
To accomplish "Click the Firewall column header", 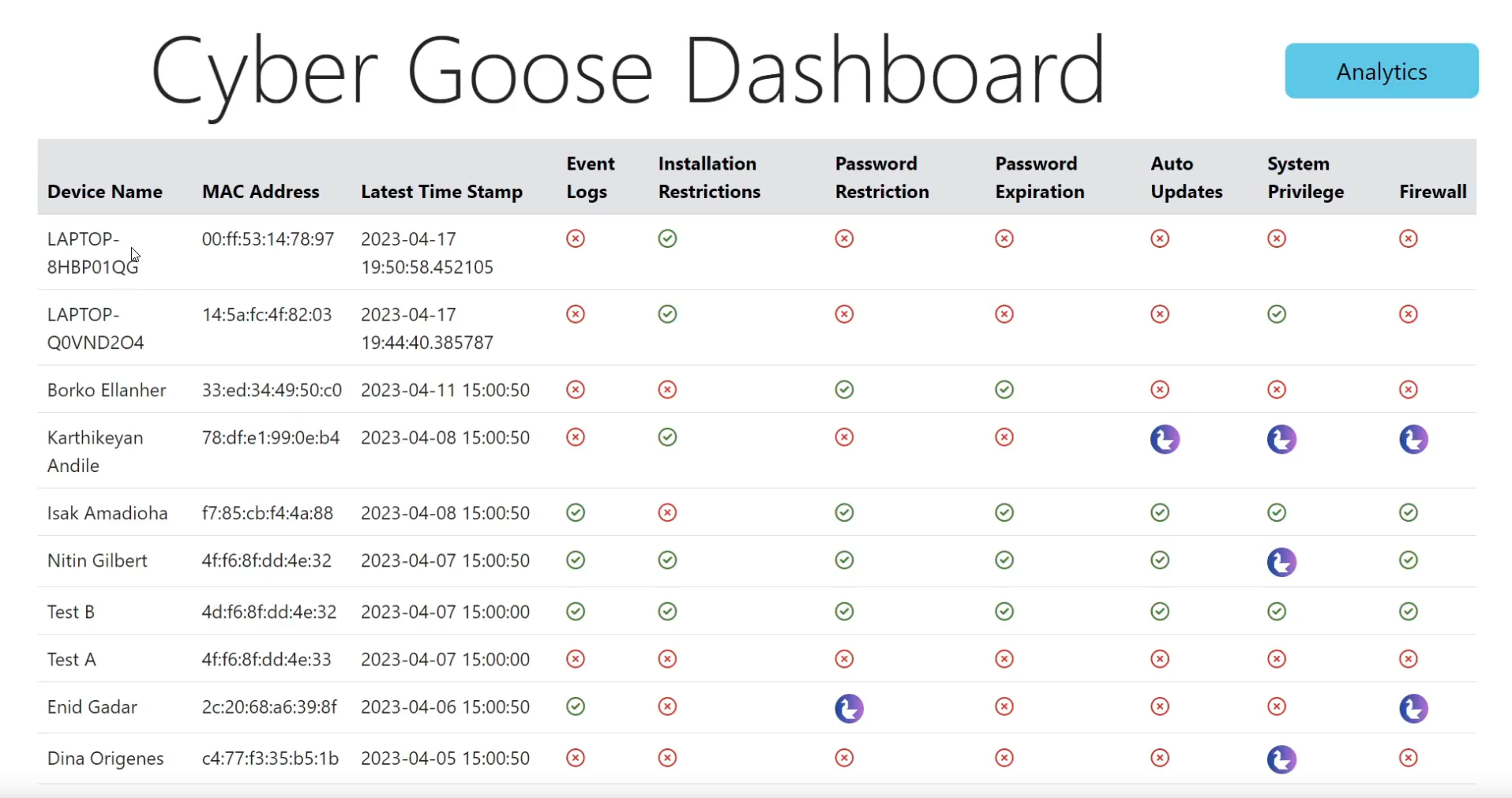I will [x=1433, y=192].
